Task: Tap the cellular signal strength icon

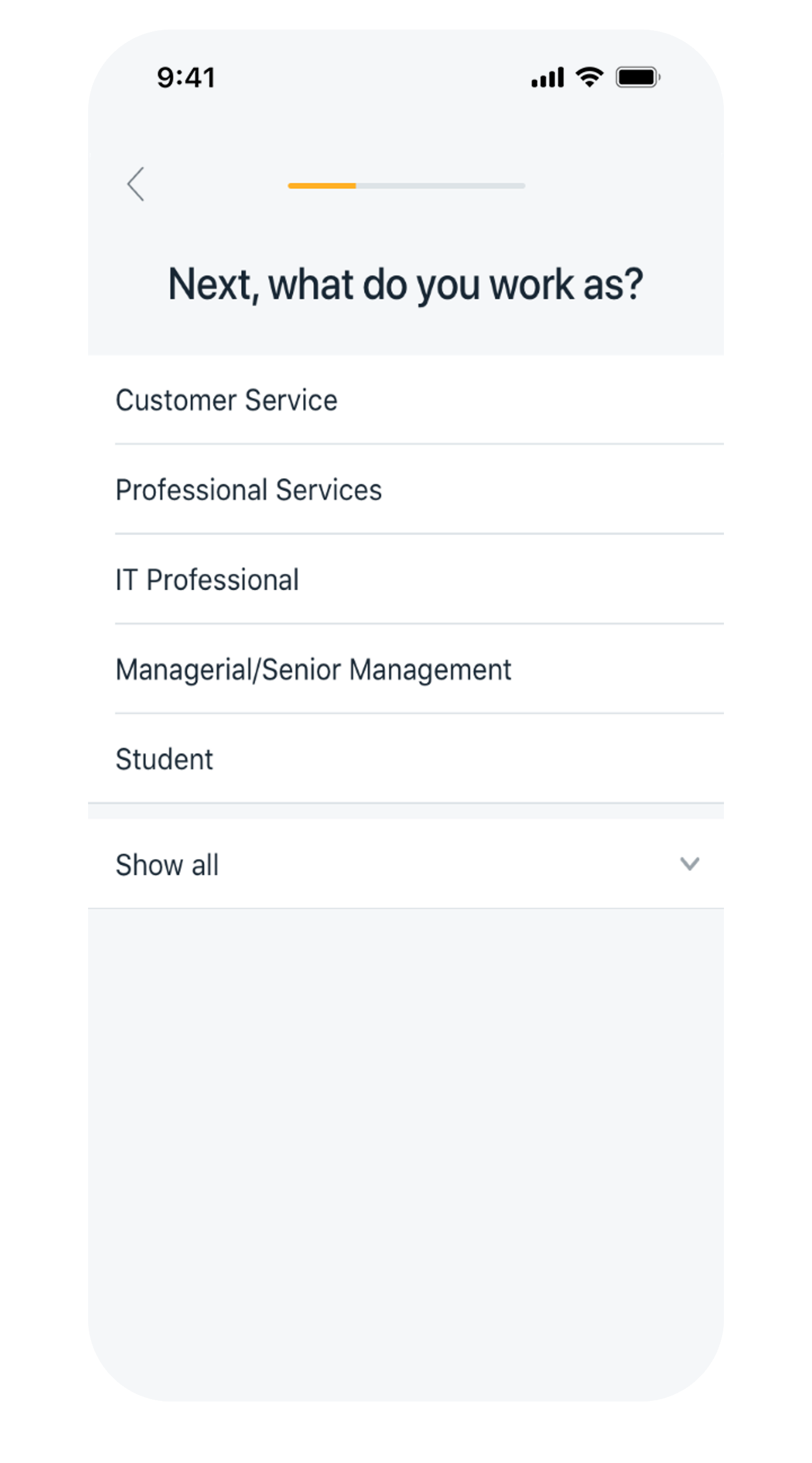Action: pyautogui.click(x=547, y=77)
